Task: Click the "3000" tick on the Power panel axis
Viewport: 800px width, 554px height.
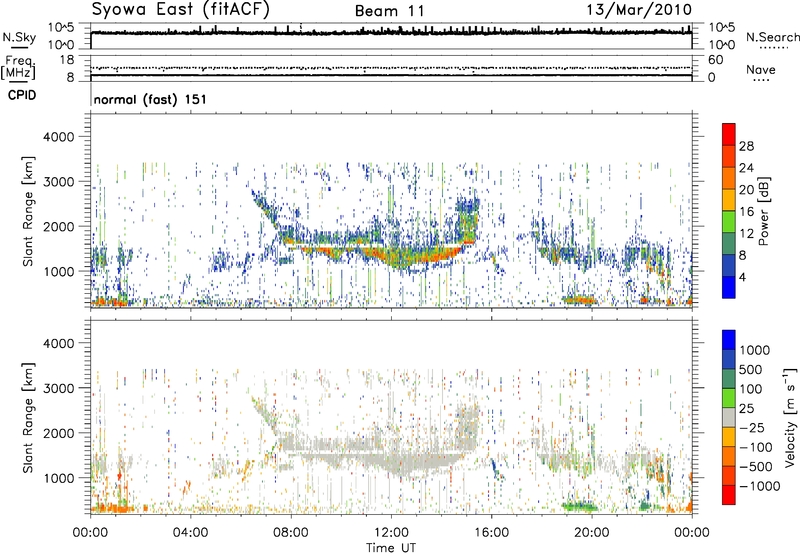Action: tap(59, 182)
